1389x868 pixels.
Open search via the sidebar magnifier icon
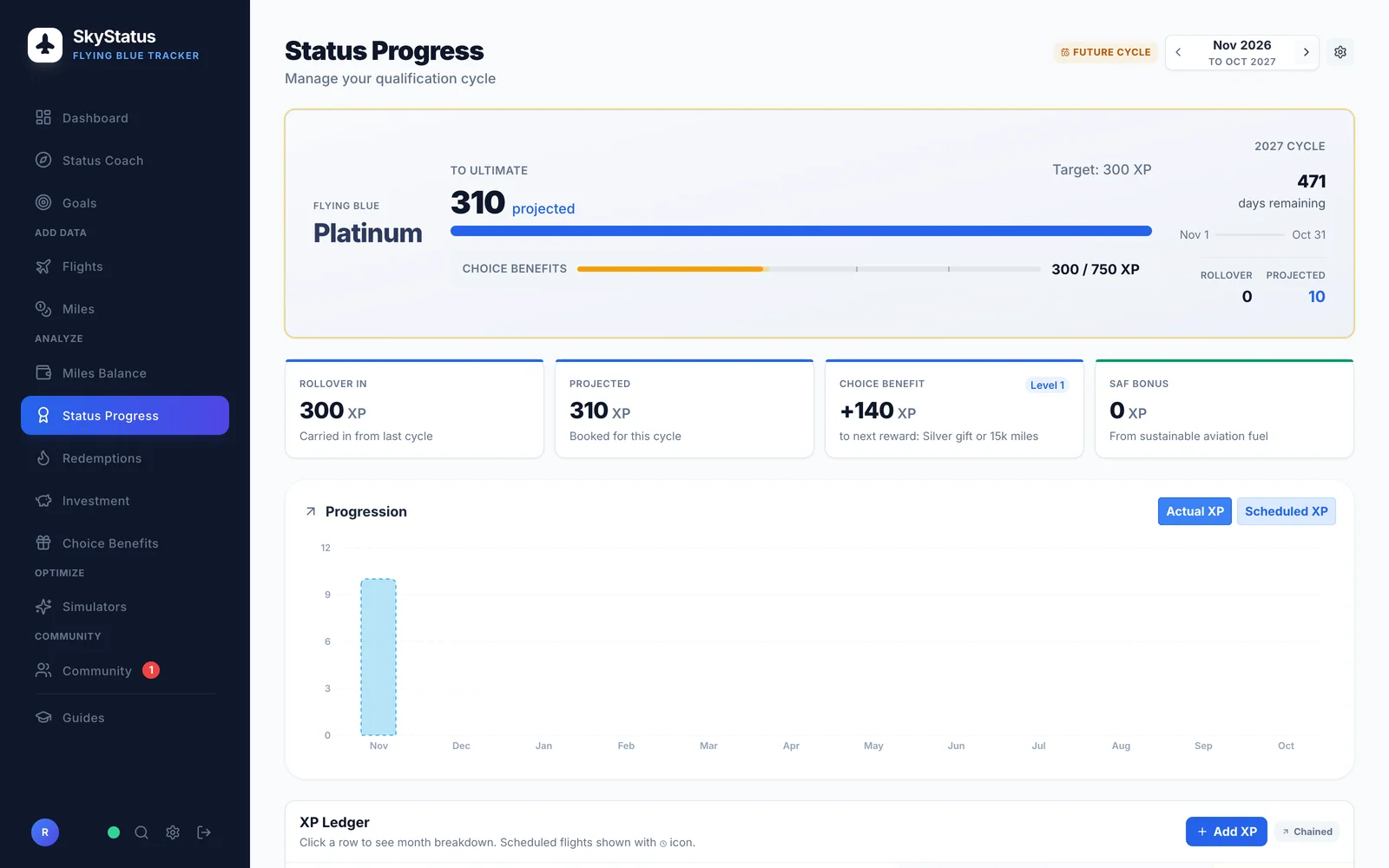click(142, 832)
